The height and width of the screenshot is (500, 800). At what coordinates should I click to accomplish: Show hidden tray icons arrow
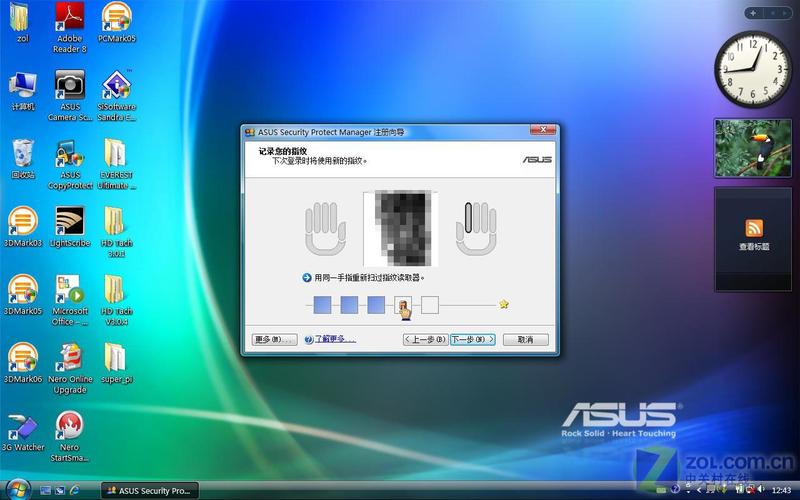[x=698, y=490]
